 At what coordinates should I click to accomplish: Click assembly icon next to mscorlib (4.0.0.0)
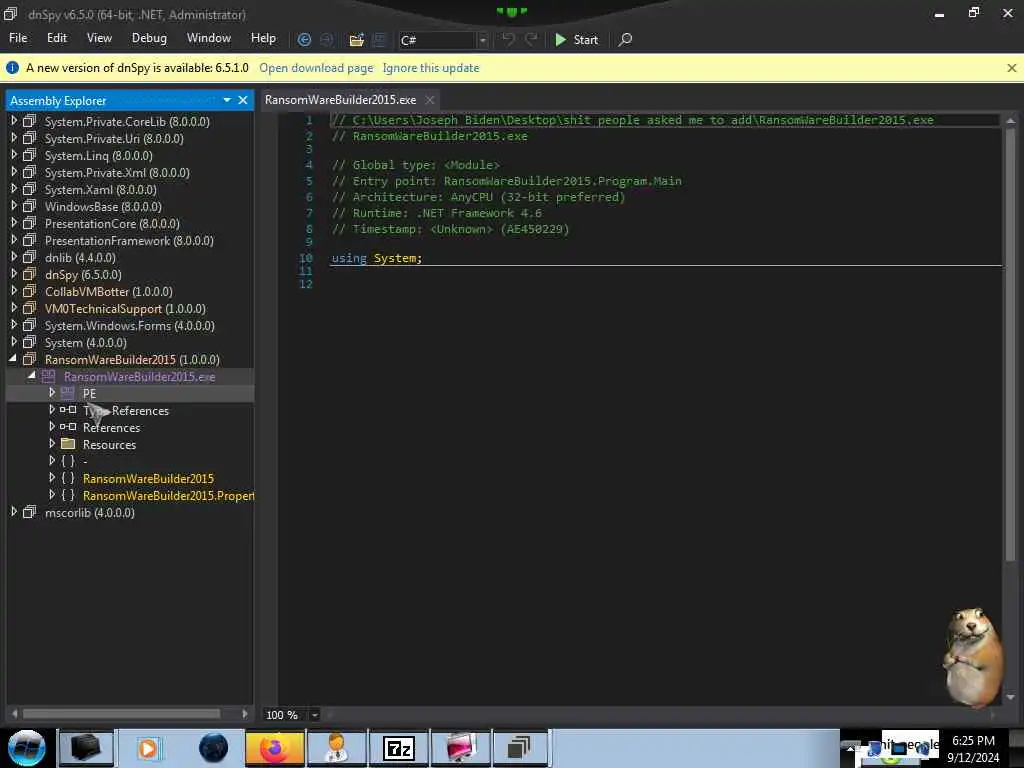[x=29, y=512]
